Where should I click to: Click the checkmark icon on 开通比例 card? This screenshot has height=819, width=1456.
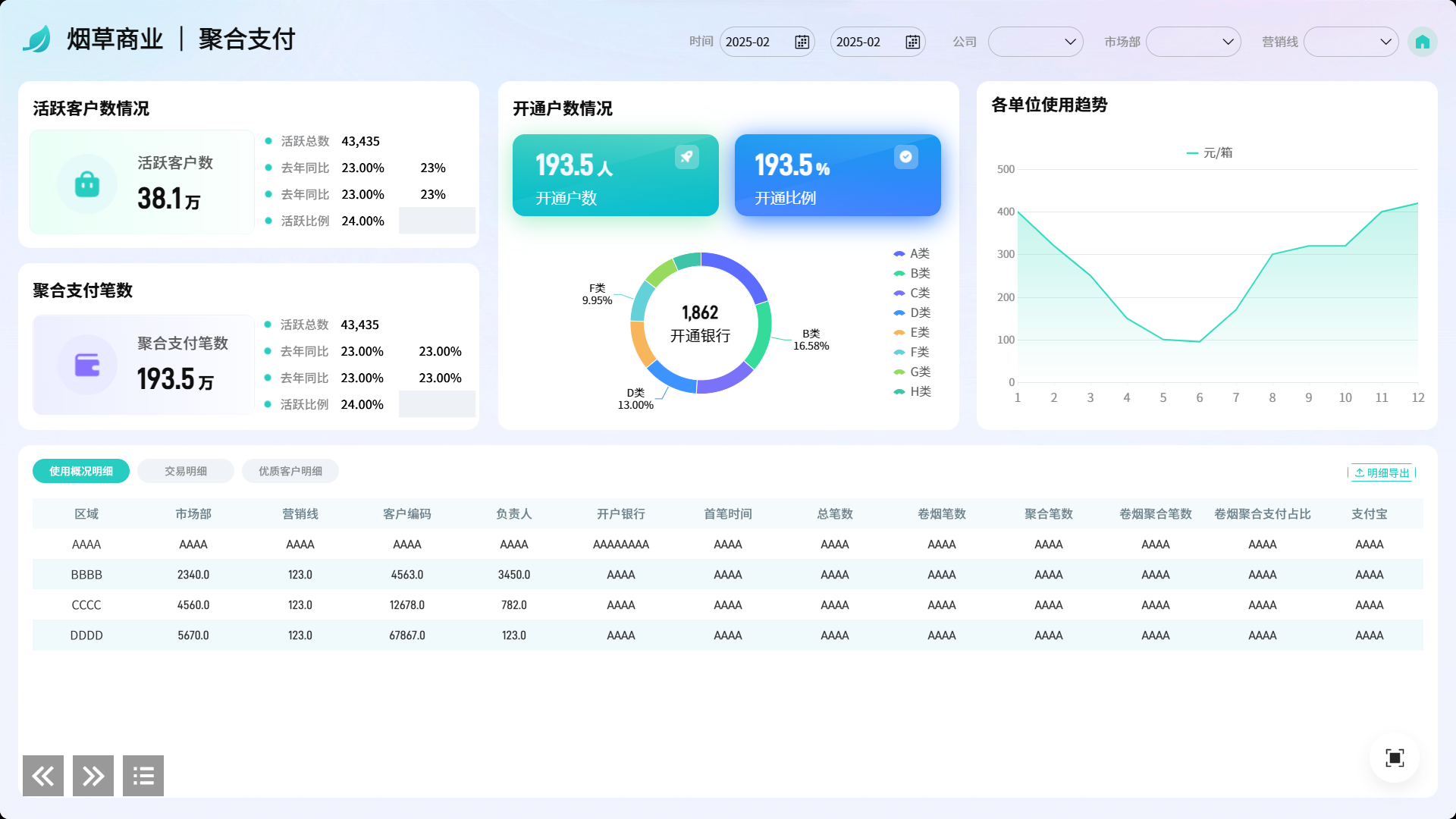[x=905, y=157]
